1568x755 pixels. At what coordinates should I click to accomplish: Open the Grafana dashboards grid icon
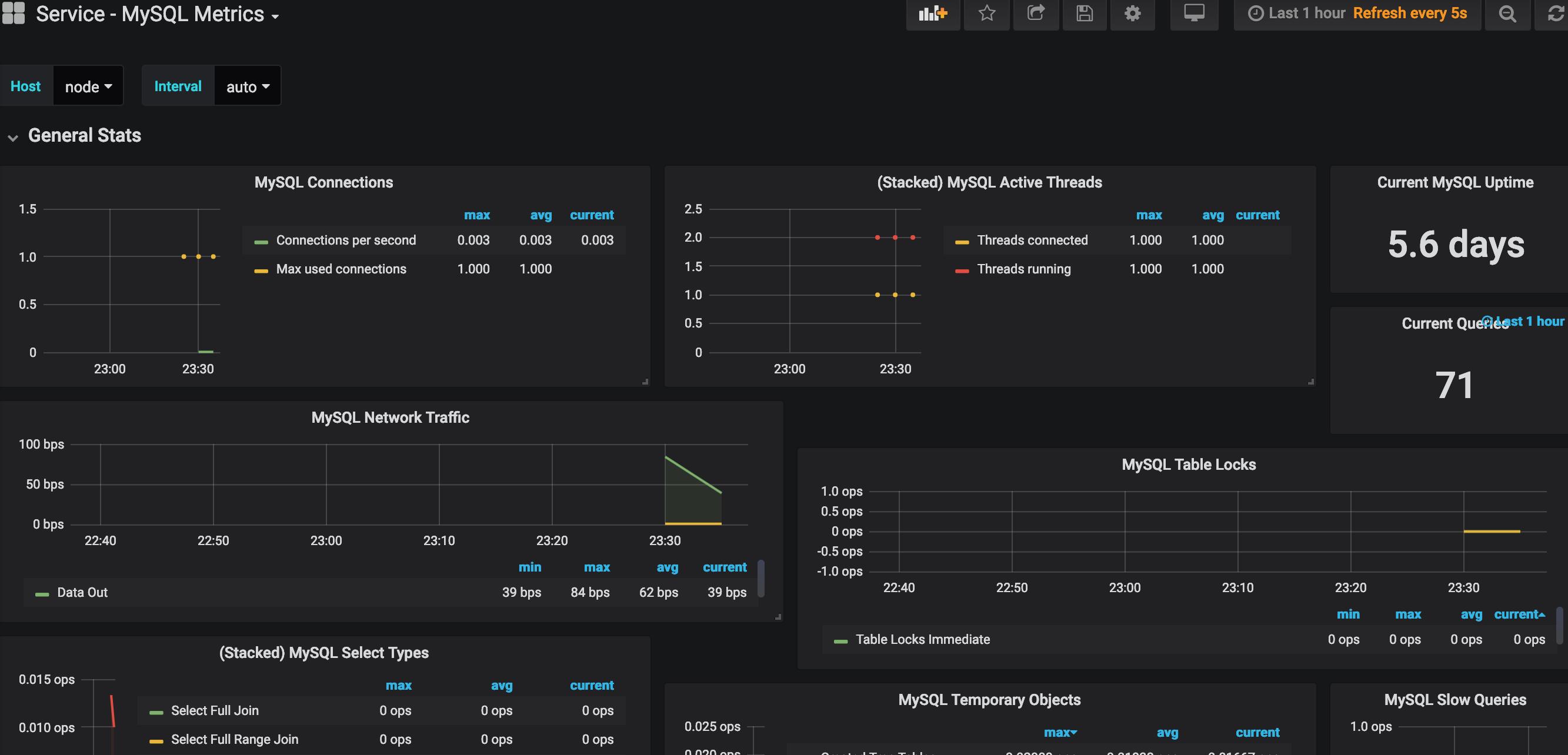point(14,14)
